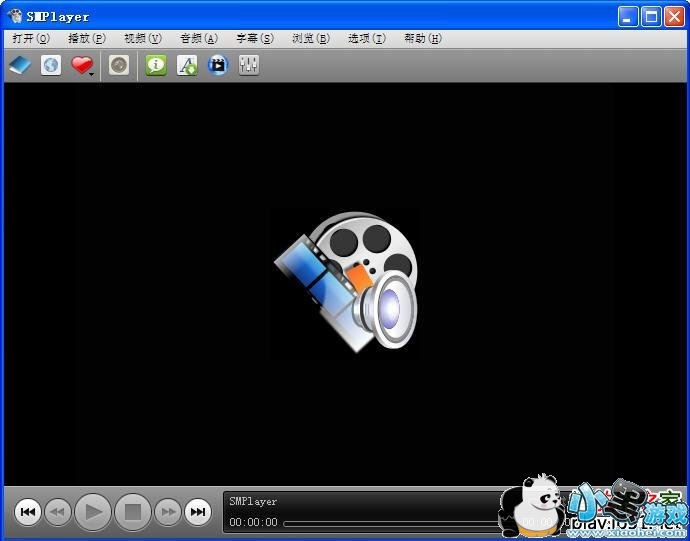Open the equalizer sliders icon

click(249, 66)
